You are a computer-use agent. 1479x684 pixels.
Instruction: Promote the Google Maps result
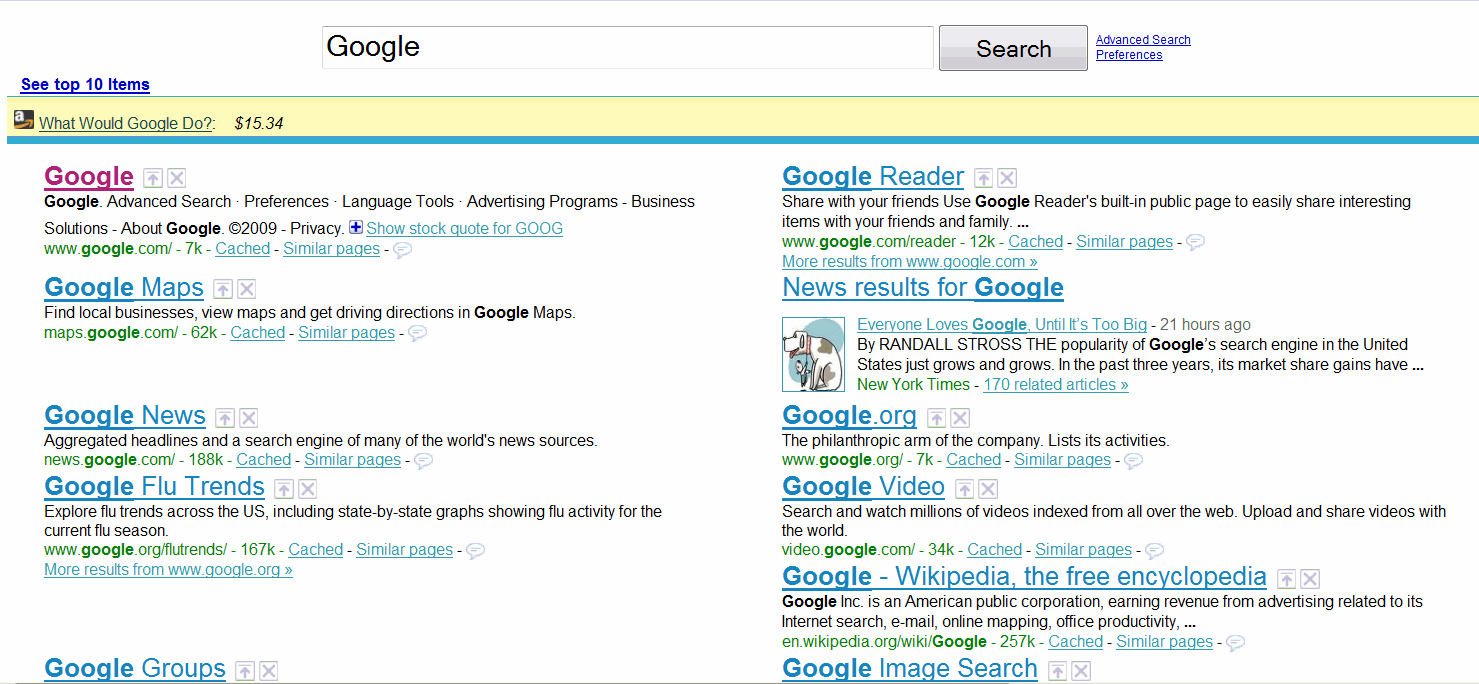[x=223, y=289]
